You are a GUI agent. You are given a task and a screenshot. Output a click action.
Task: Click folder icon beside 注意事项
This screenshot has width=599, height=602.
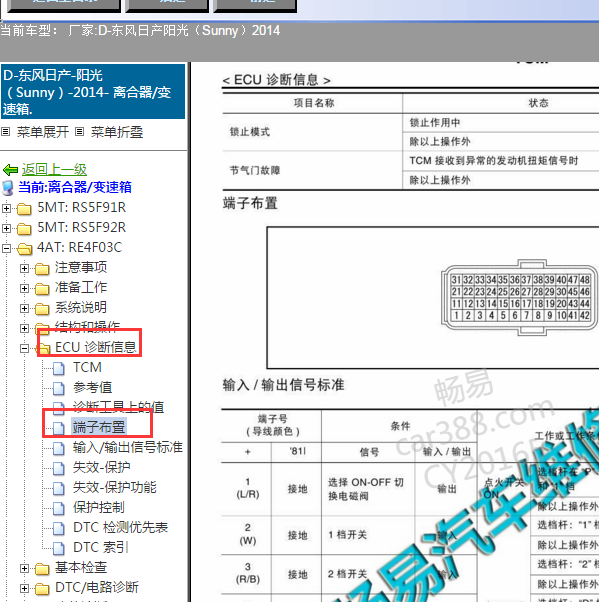(42, 269)
